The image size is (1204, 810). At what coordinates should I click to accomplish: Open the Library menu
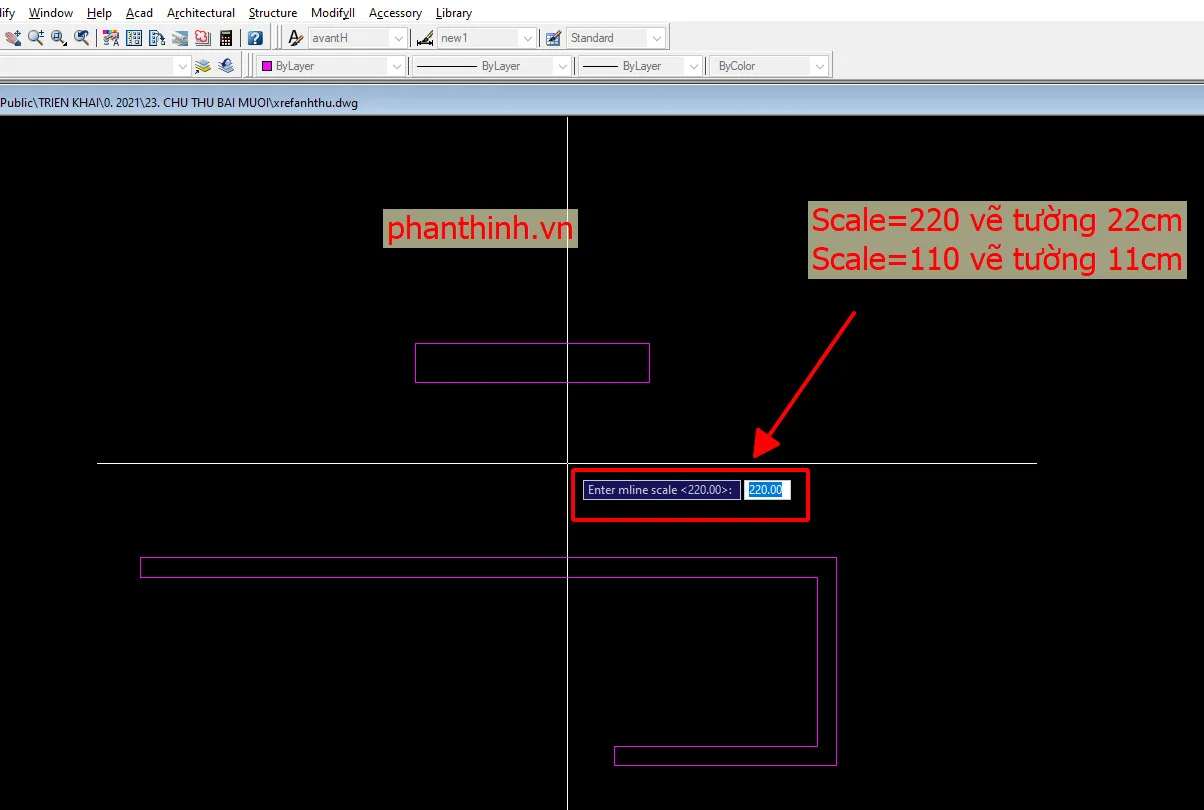pyautogui.click(x=454, y=13)
